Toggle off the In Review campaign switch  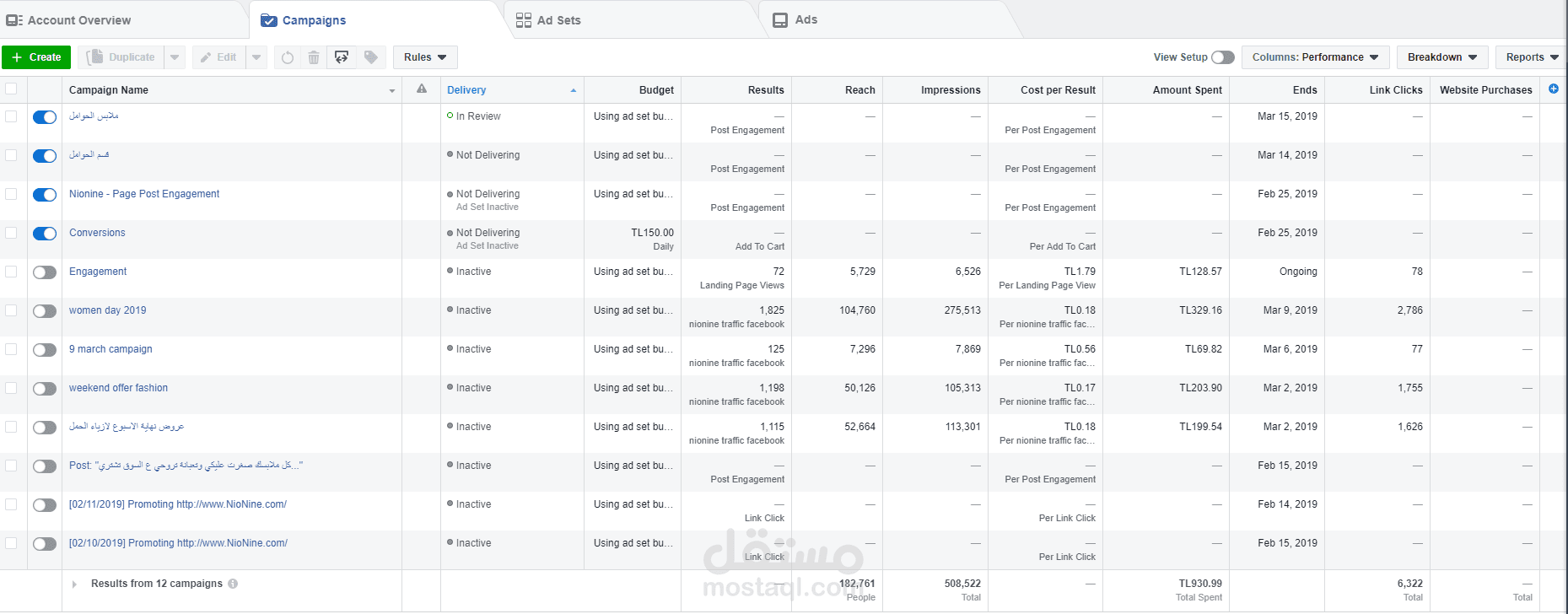(45, 117)
